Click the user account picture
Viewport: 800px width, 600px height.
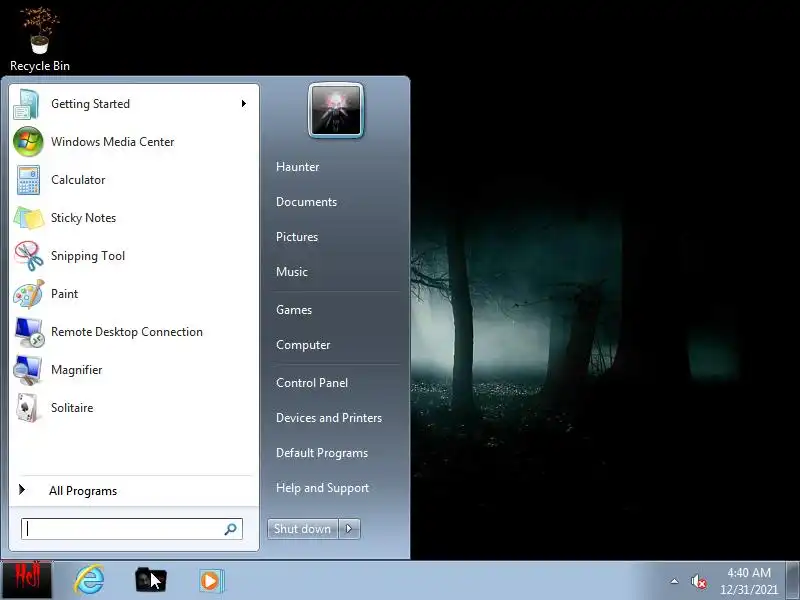[336, 111]
